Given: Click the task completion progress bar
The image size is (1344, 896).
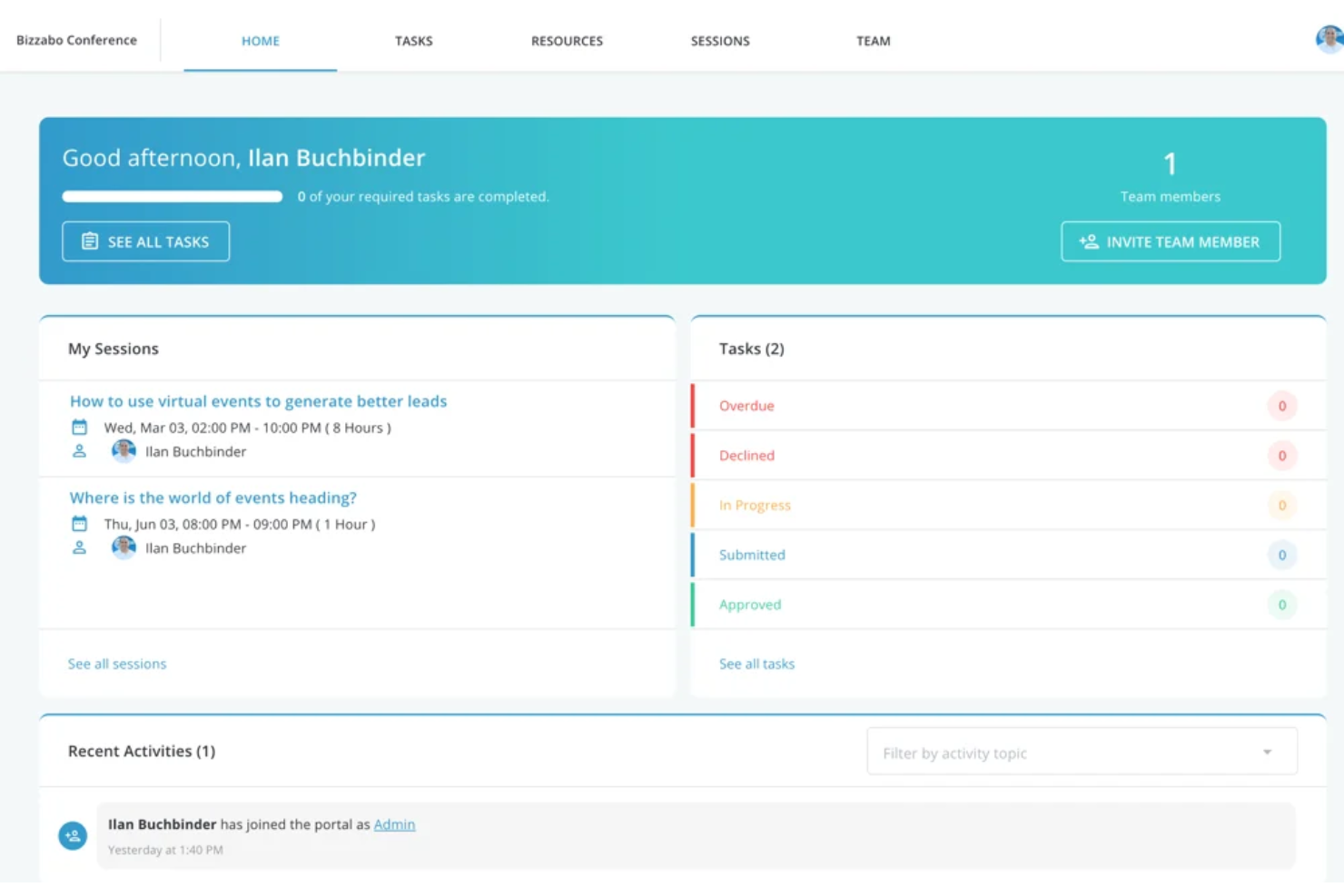Looking at the screenshot, I should 172,196.
